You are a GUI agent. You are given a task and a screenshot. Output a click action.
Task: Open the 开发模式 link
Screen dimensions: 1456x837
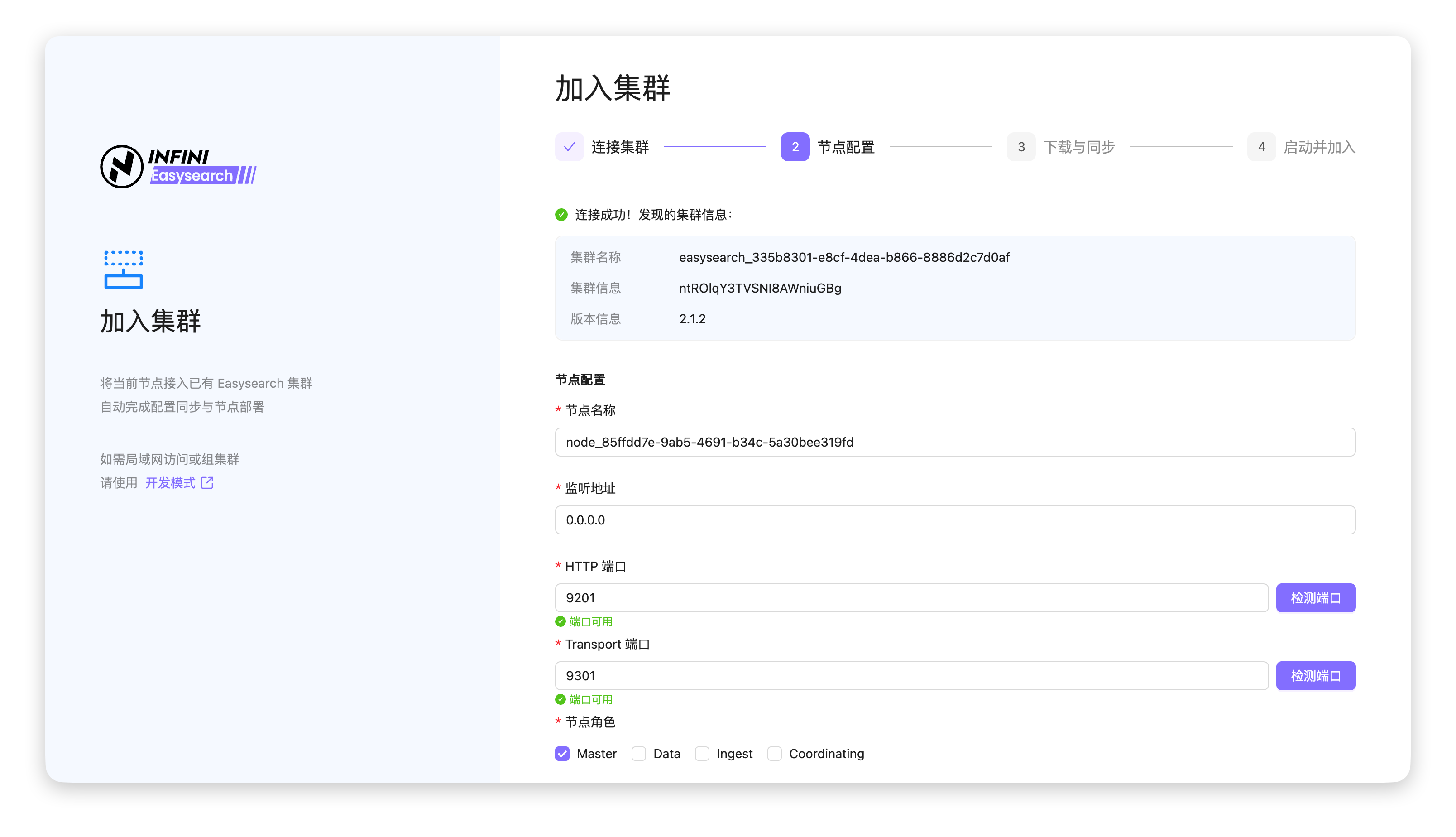point(170,483)
